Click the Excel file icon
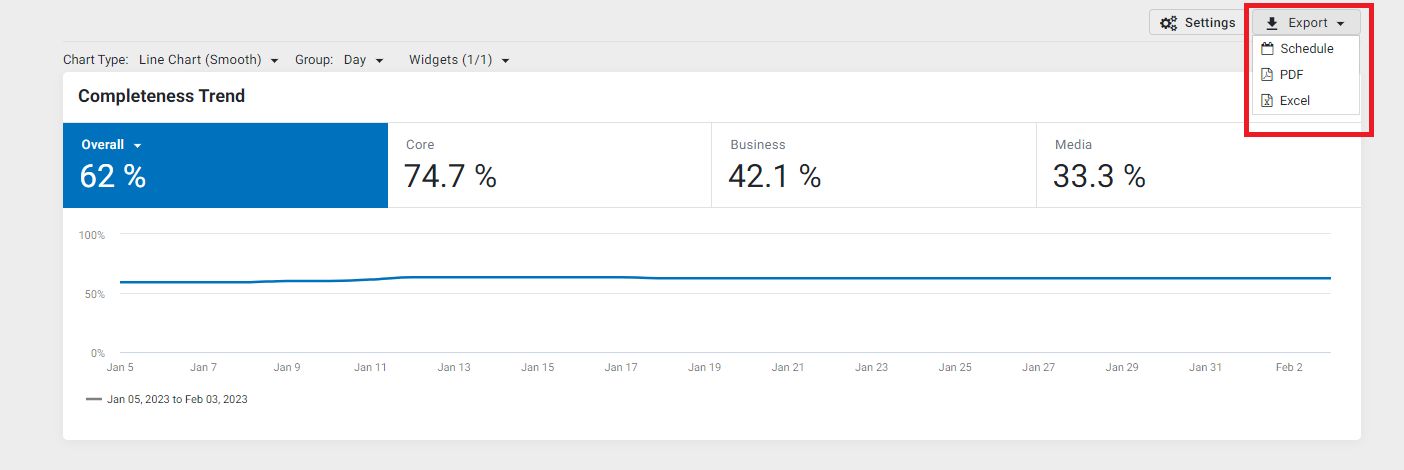 point(1267,100)
